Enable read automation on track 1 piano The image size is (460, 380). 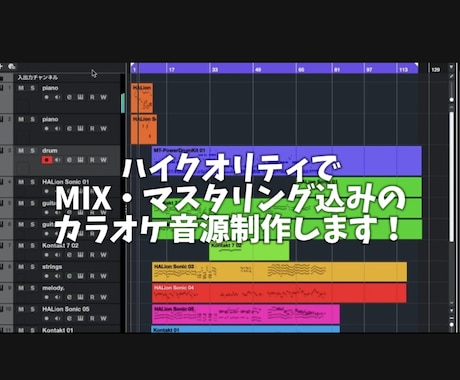coord(92,97)
